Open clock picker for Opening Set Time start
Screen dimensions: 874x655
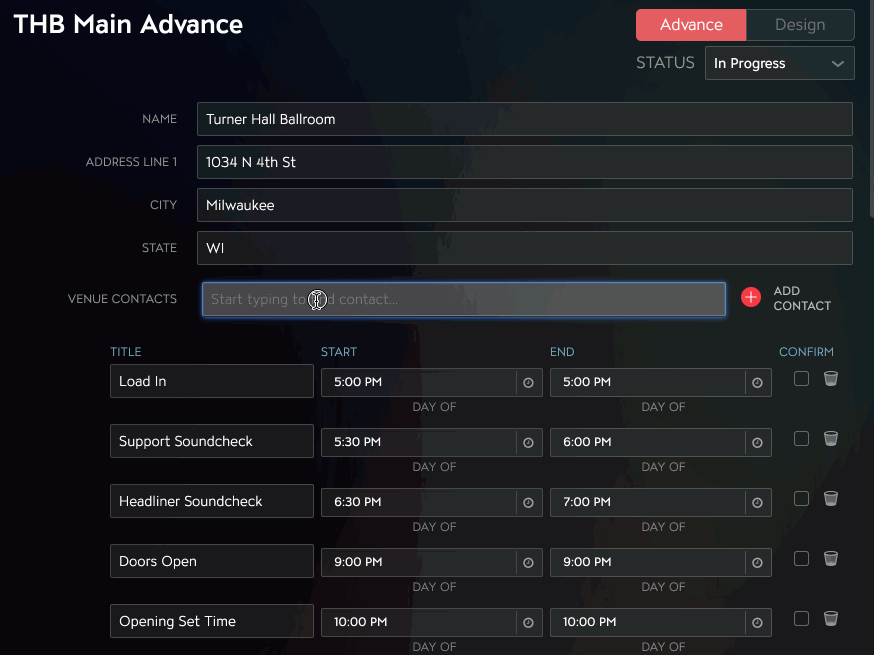(528, 623)
